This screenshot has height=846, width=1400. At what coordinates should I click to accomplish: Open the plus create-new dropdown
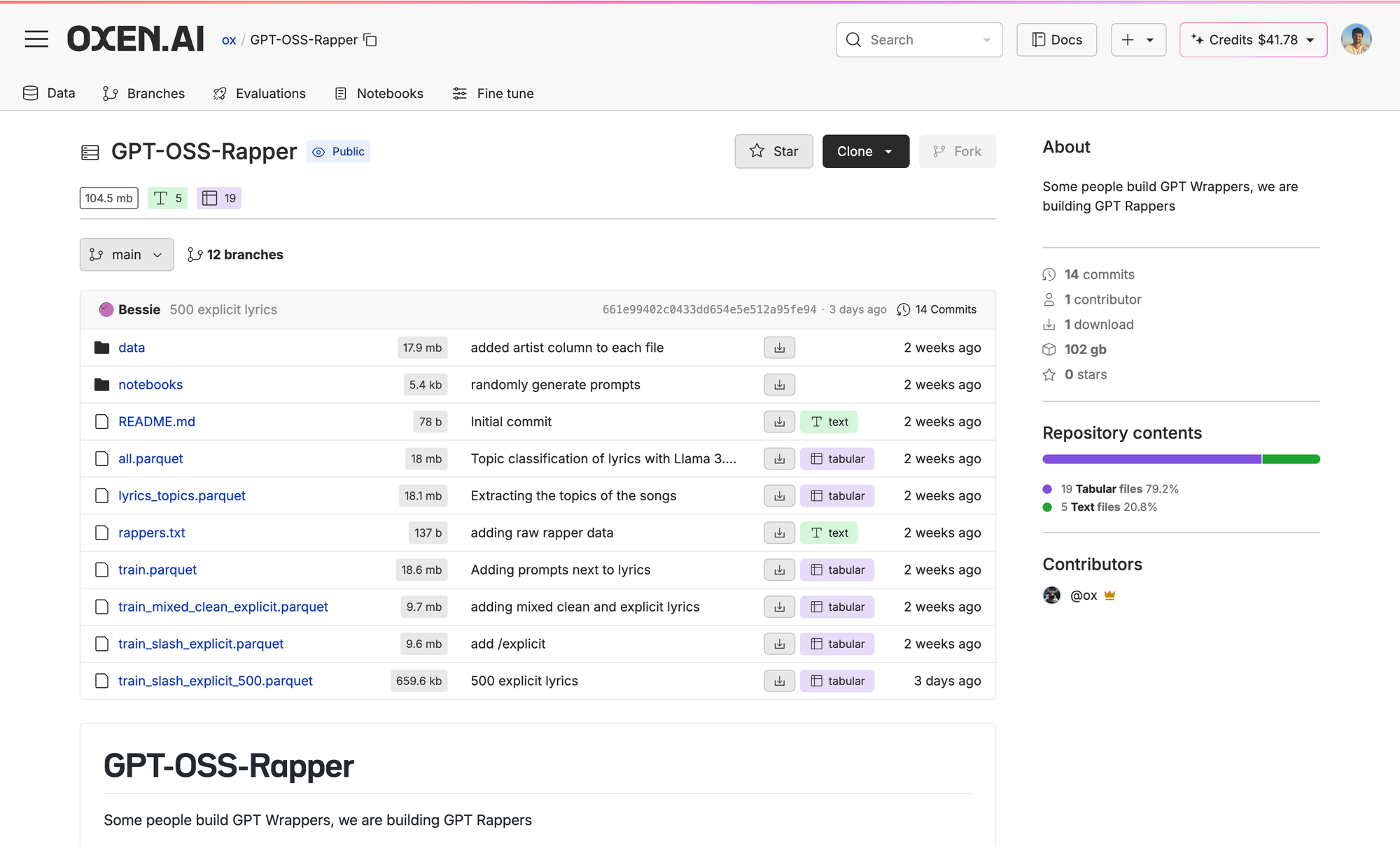(1138, 40)
